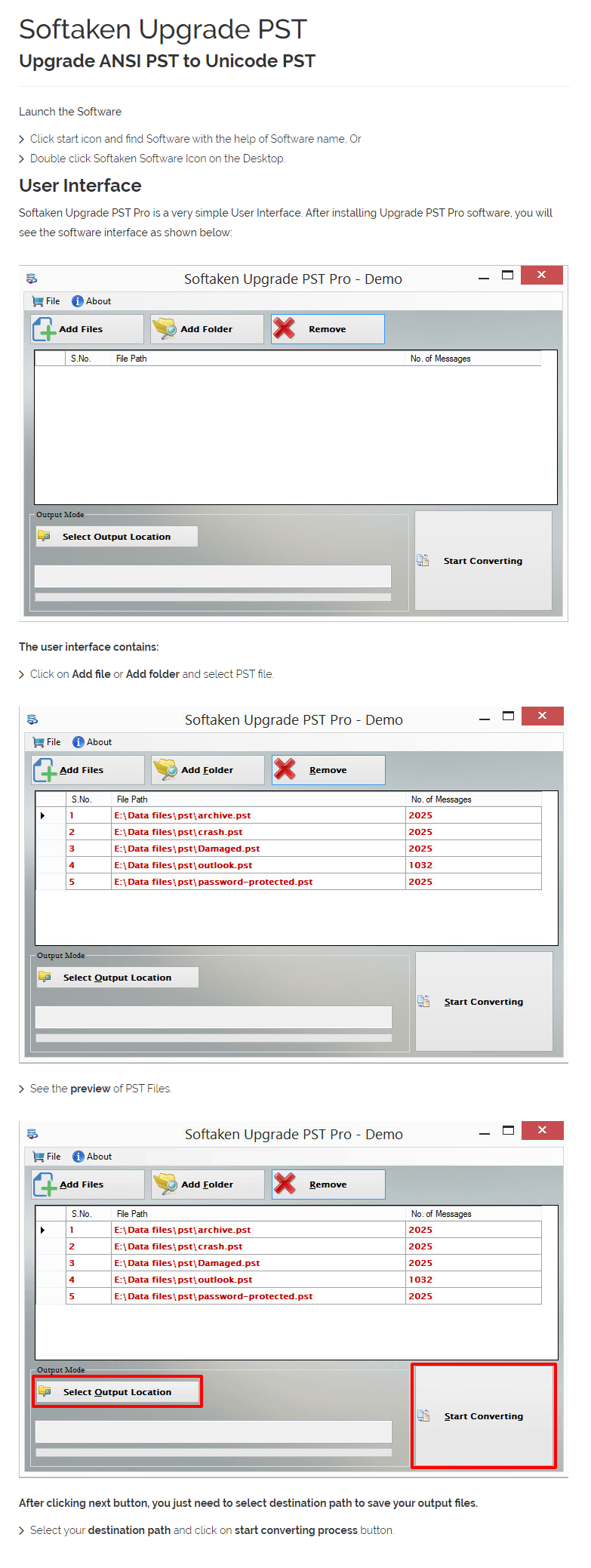Open File menu in window under 'See the preview'
This screenshot has height=1568, width=591.
(x=47, y=1157)
